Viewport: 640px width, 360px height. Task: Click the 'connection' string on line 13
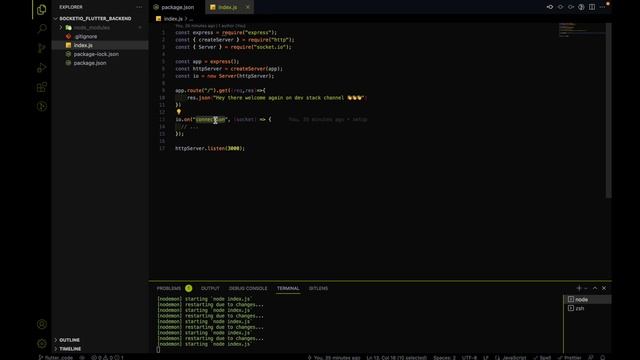click(x=210, y=120)
